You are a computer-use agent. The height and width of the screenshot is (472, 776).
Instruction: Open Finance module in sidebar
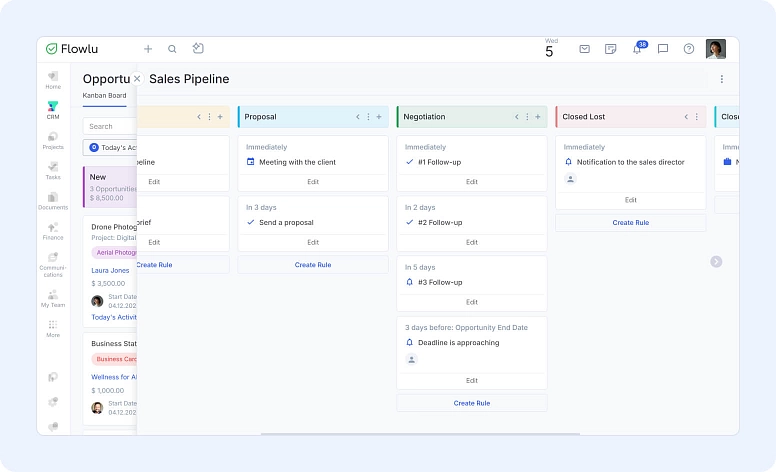pos(53,231)
